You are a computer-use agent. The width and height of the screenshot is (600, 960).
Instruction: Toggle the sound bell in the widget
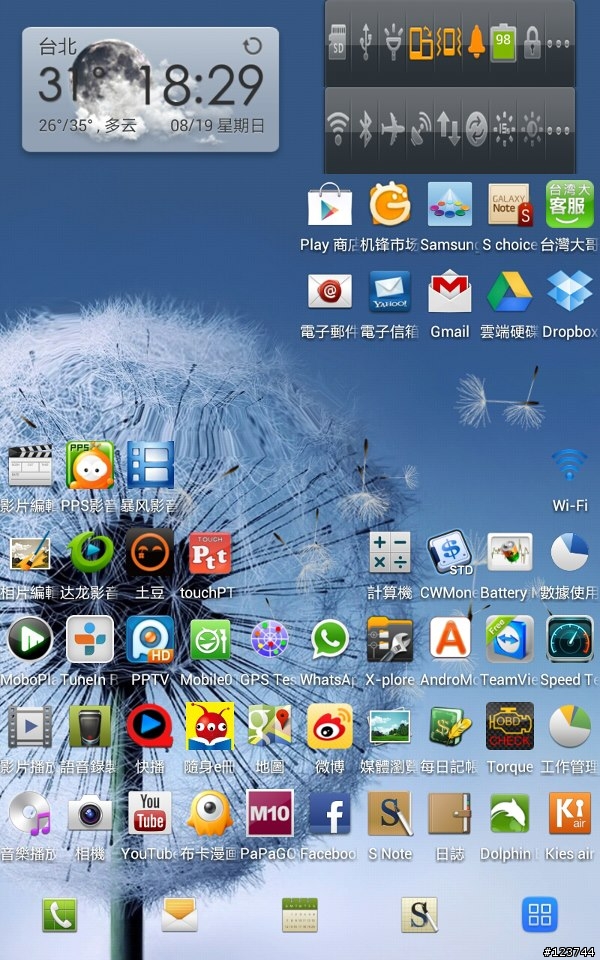tap(476, 43)
